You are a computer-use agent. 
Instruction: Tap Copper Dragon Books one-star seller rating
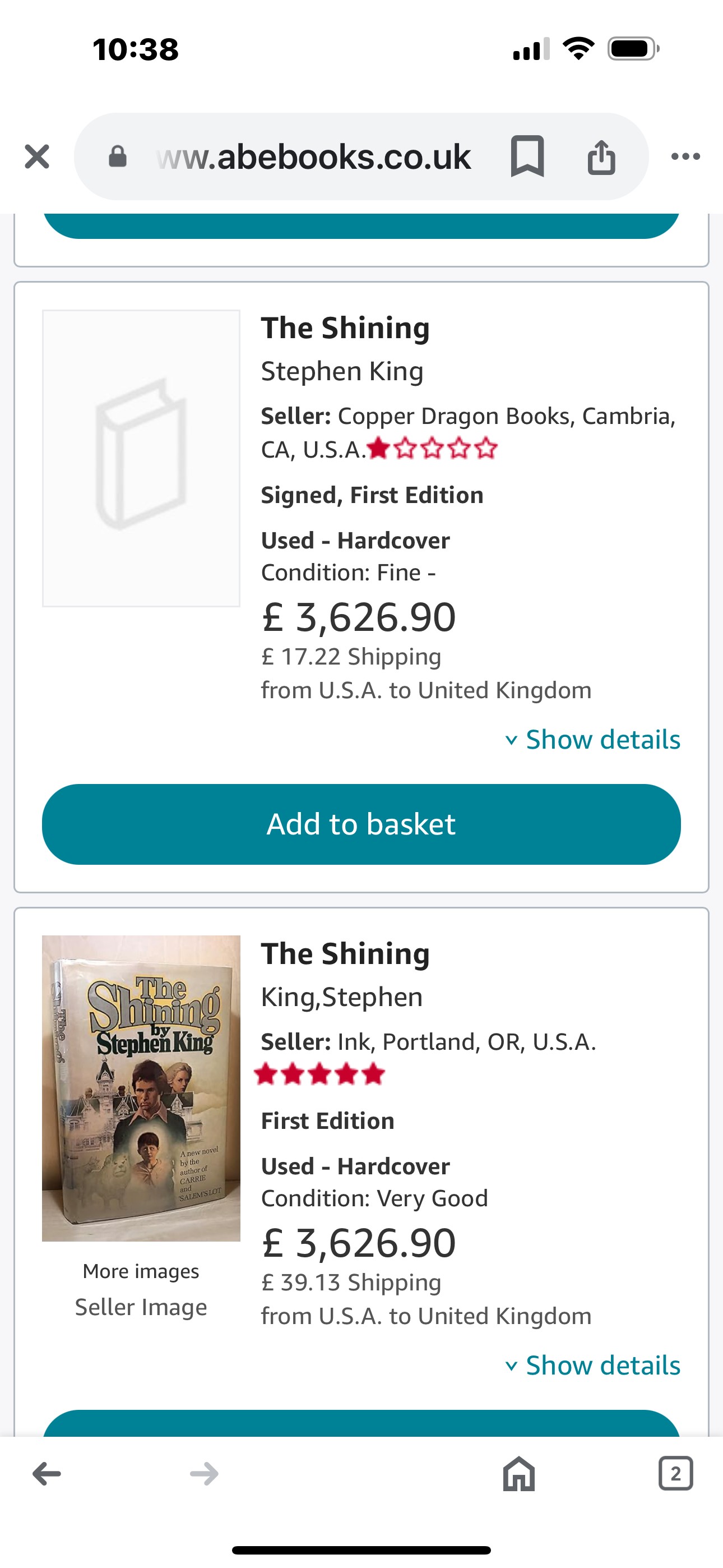[433, 449]
